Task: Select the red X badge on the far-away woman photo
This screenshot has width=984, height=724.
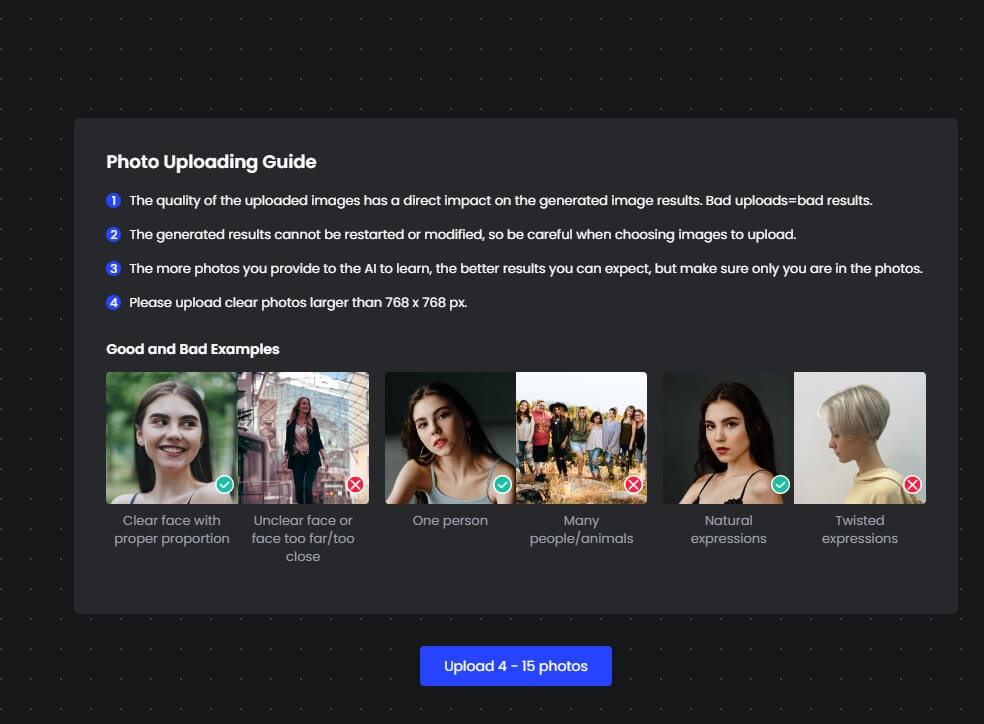Action: [355, 484]
